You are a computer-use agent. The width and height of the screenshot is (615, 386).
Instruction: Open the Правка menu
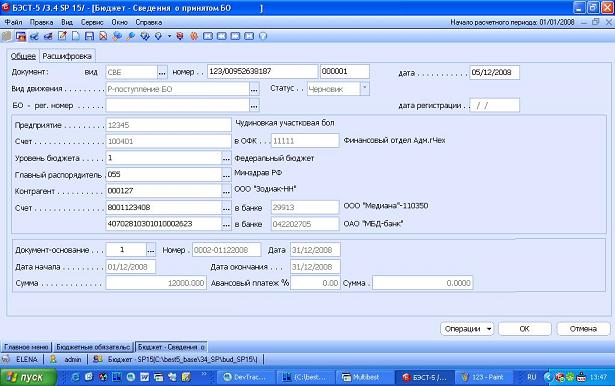coord(41,22)
